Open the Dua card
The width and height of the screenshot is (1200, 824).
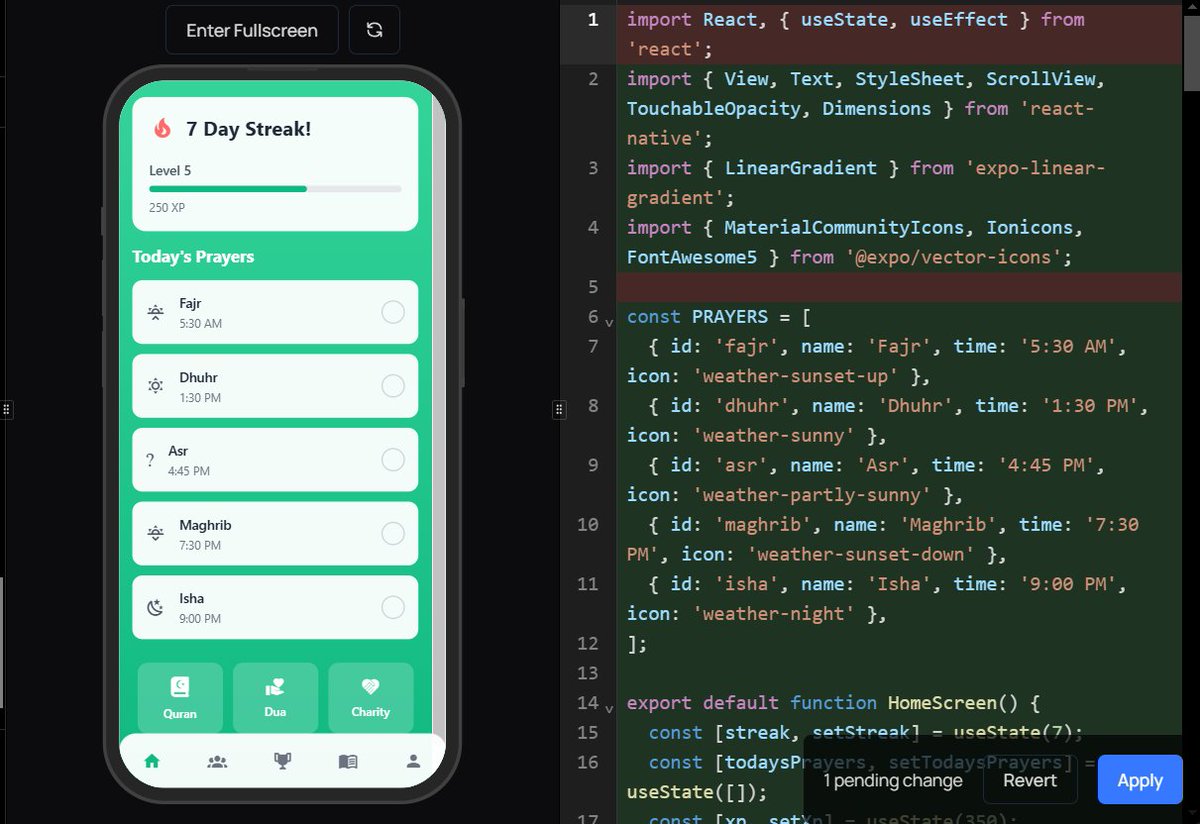point(275,697)
